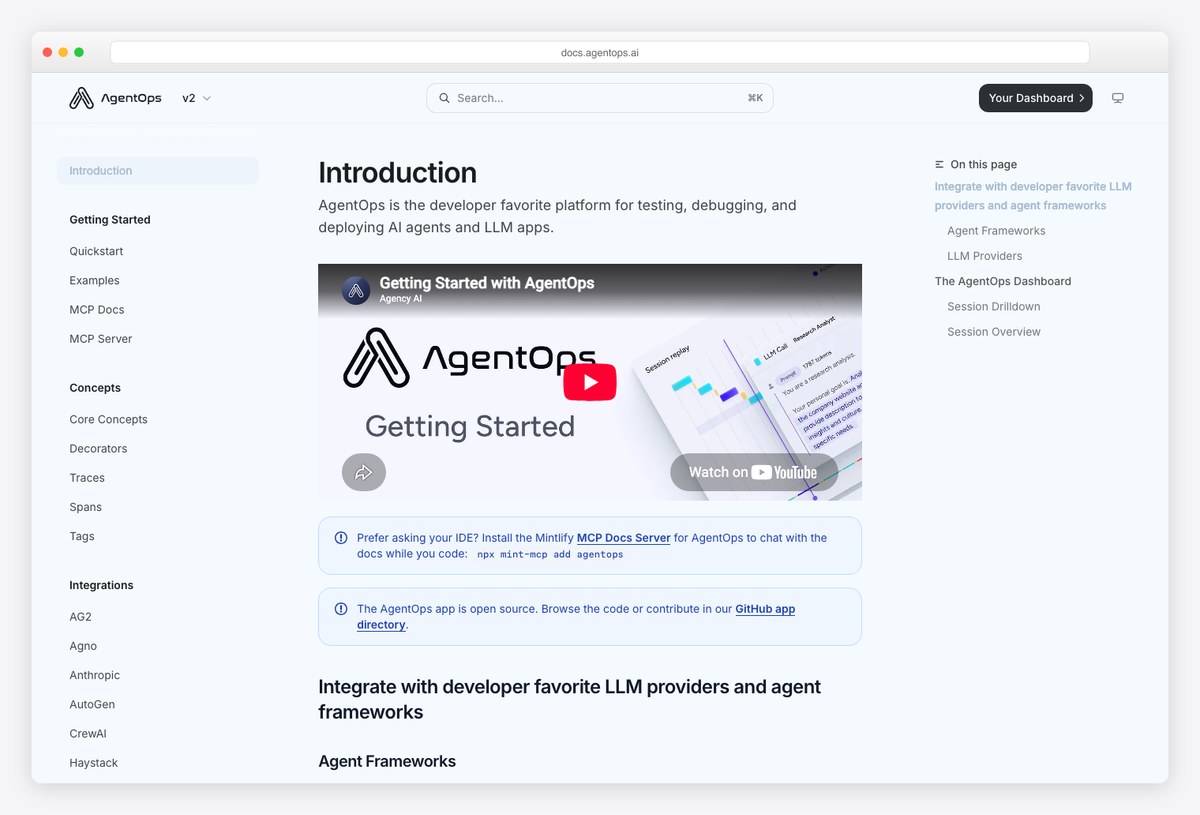Click the video share arrow icon
Viewport: 1200px width, 815px height.
(364, 472)
